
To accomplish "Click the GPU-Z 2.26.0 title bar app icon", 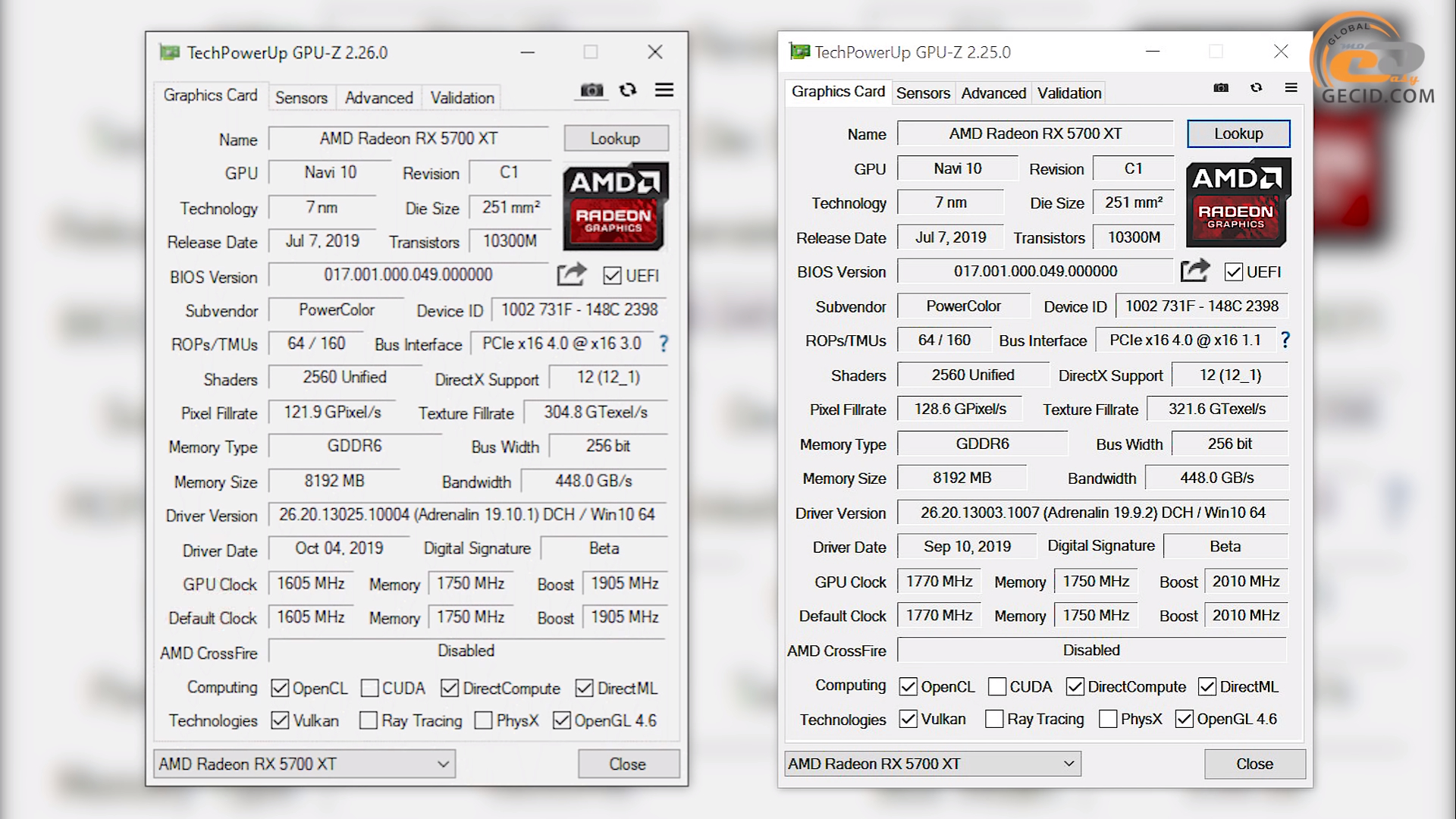I will 170,52.
